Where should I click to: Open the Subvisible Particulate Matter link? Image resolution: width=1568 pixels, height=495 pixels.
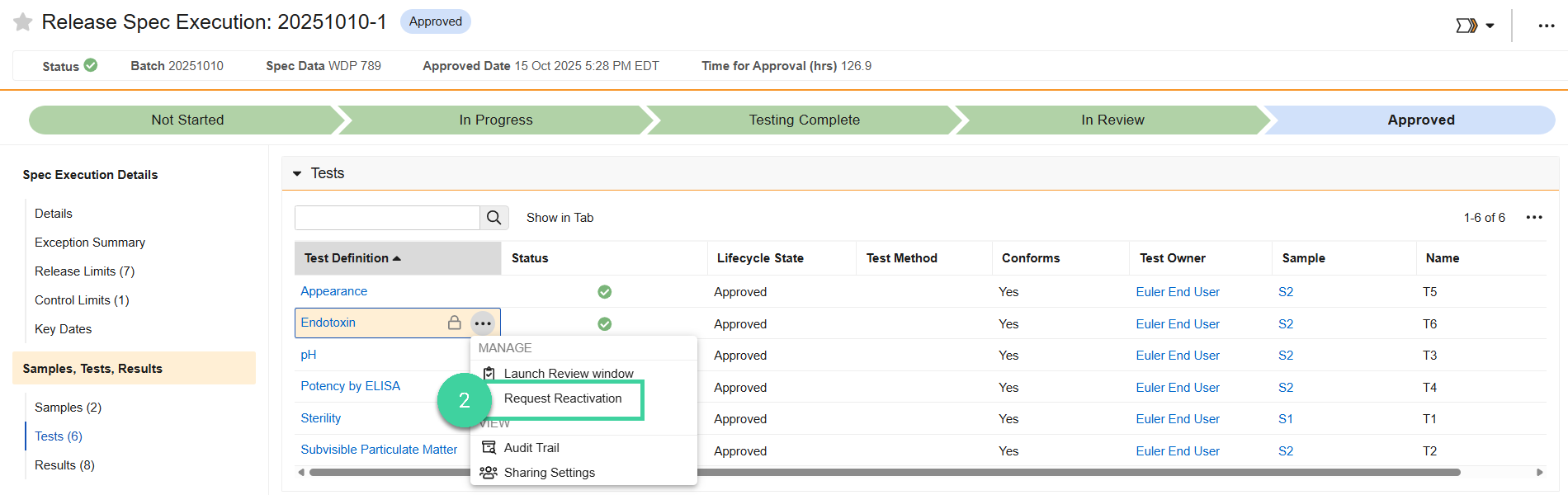[379, 450]
